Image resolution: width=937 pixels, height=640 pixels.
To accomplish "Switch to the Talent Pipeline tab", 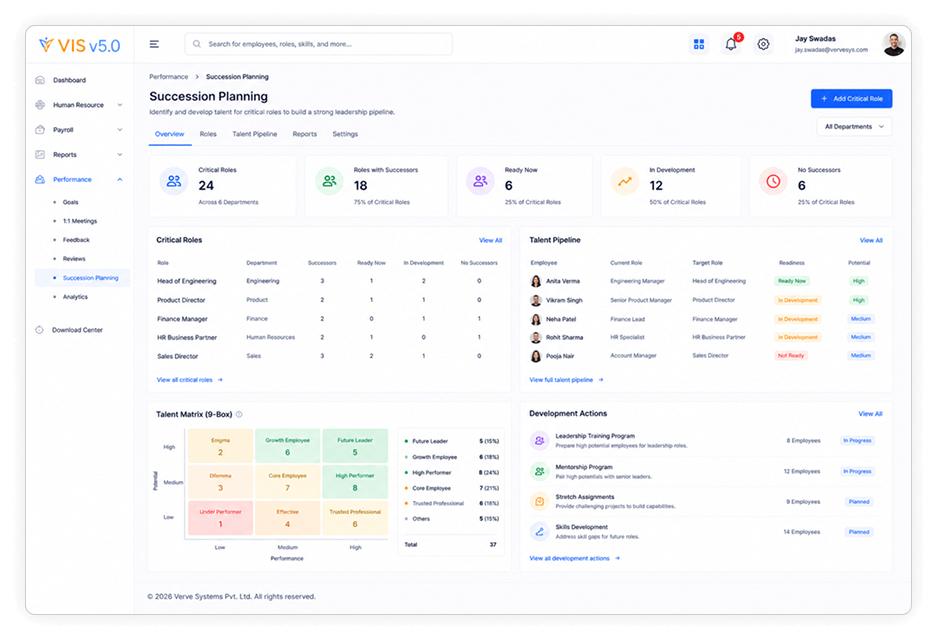I will click(255, 134).
